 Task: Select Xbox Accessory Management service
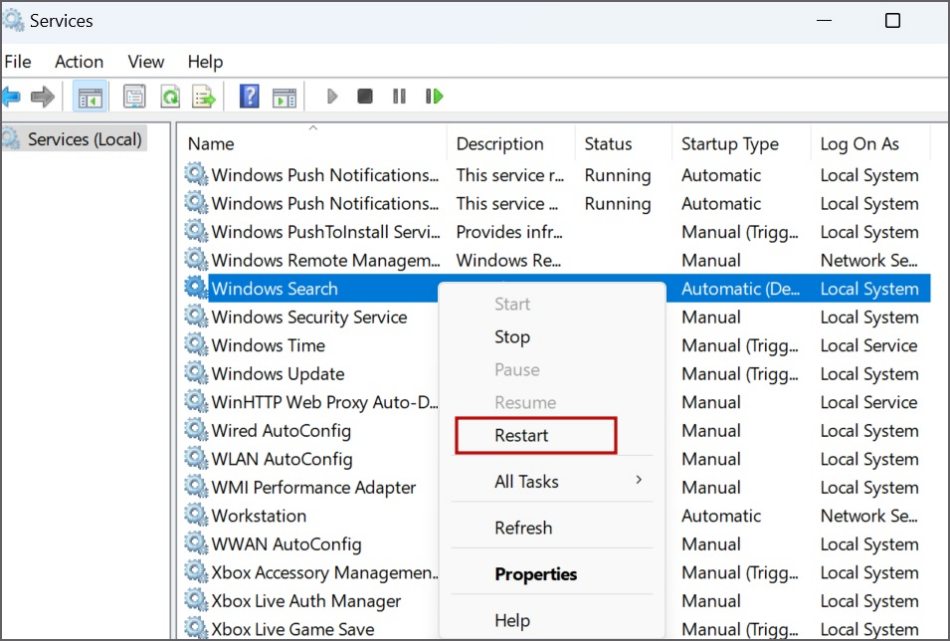325,573
